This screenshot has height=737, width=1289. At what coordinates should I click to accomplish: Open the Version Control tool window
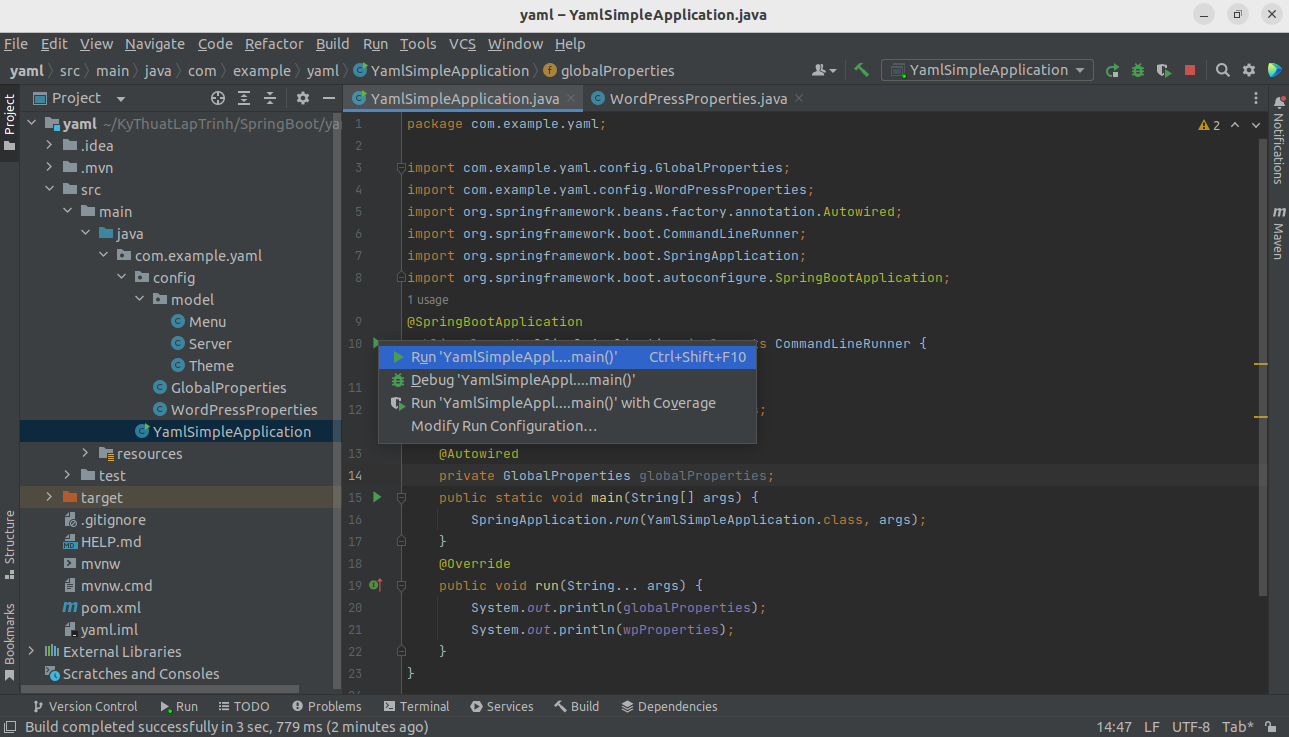(84, 706)
